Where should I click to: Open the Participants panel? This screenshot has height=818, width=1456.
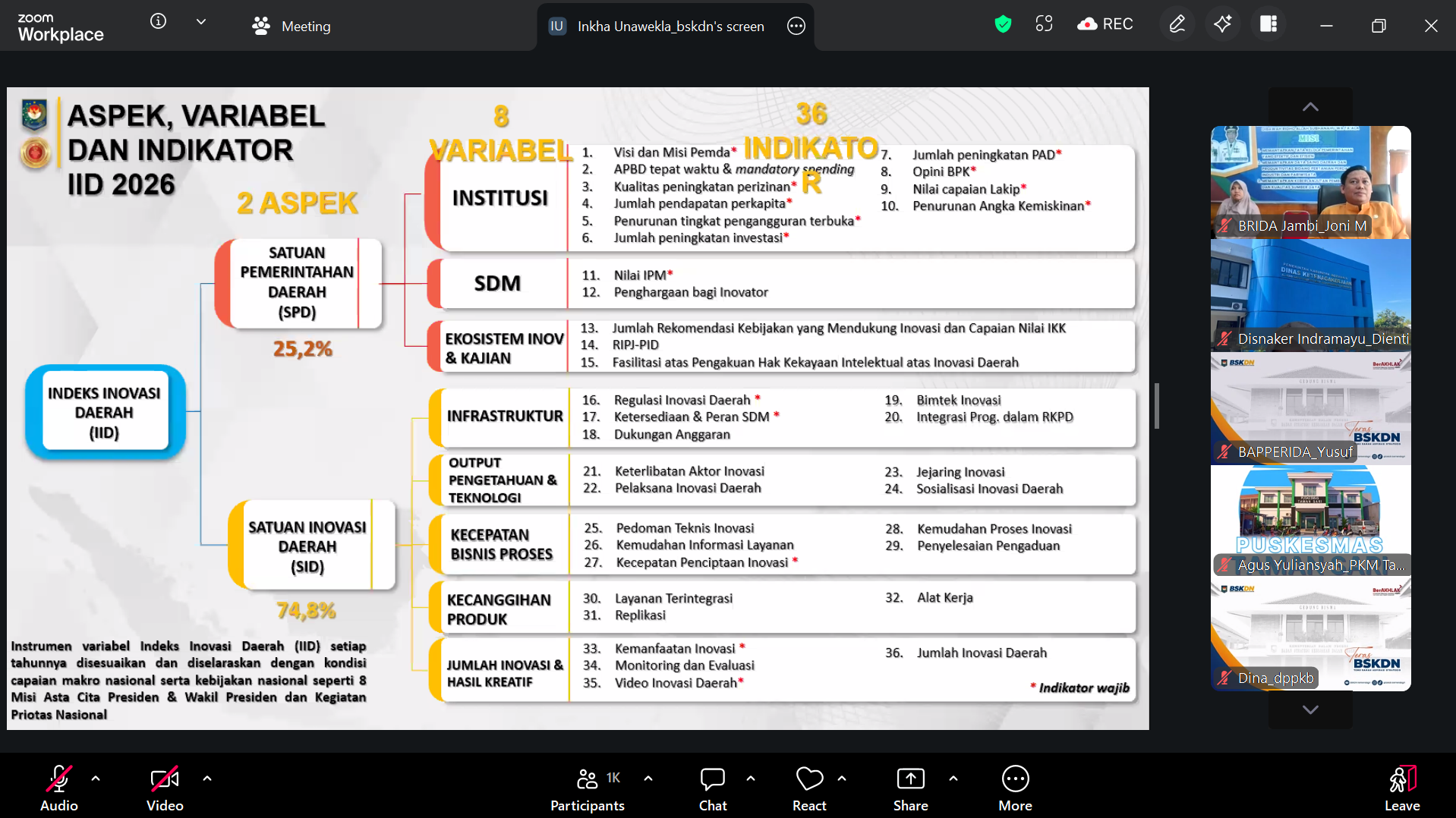tap(588, 789)
